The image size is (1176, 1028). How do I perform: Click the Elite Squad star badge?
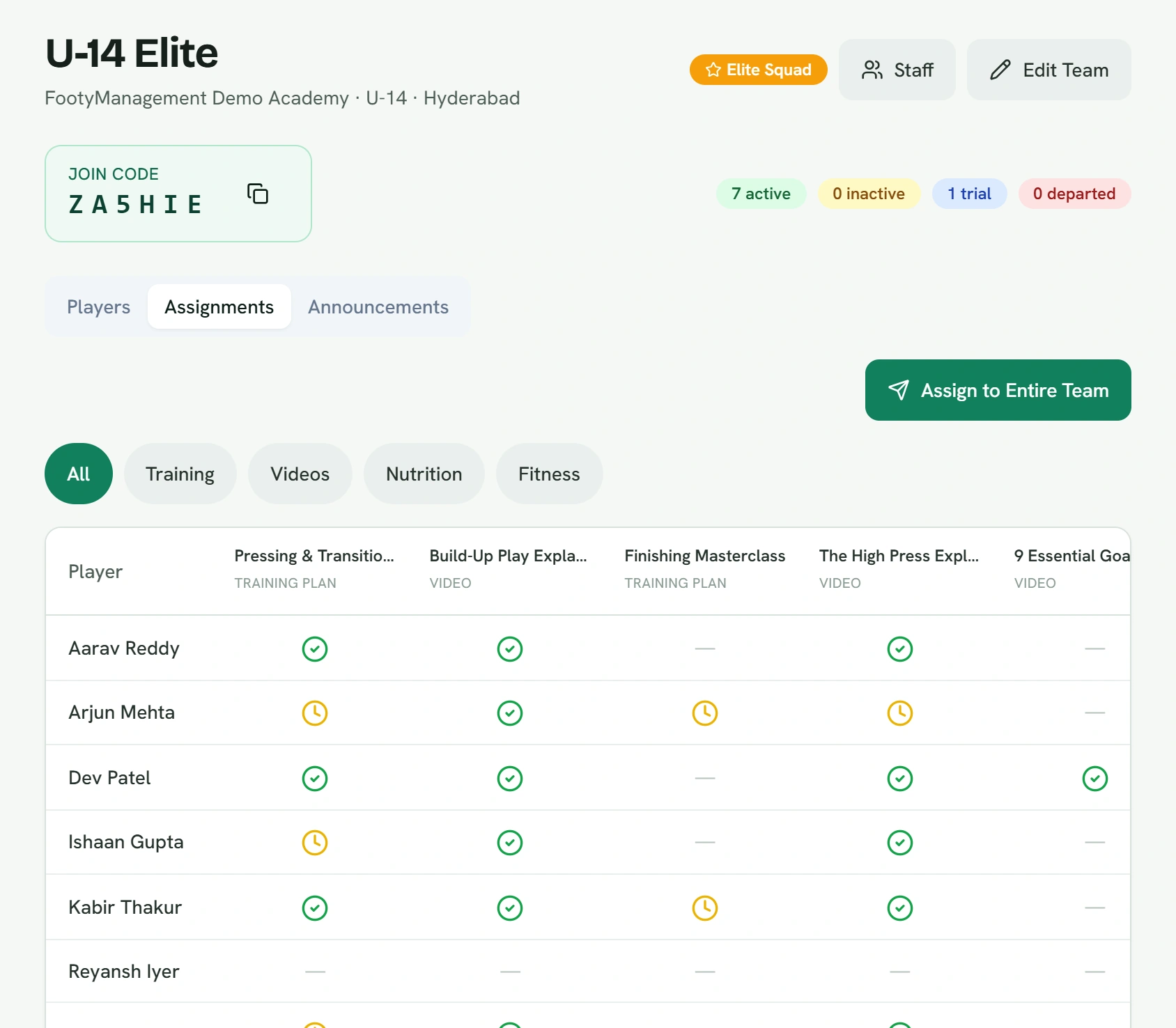[x=758, y=70]
